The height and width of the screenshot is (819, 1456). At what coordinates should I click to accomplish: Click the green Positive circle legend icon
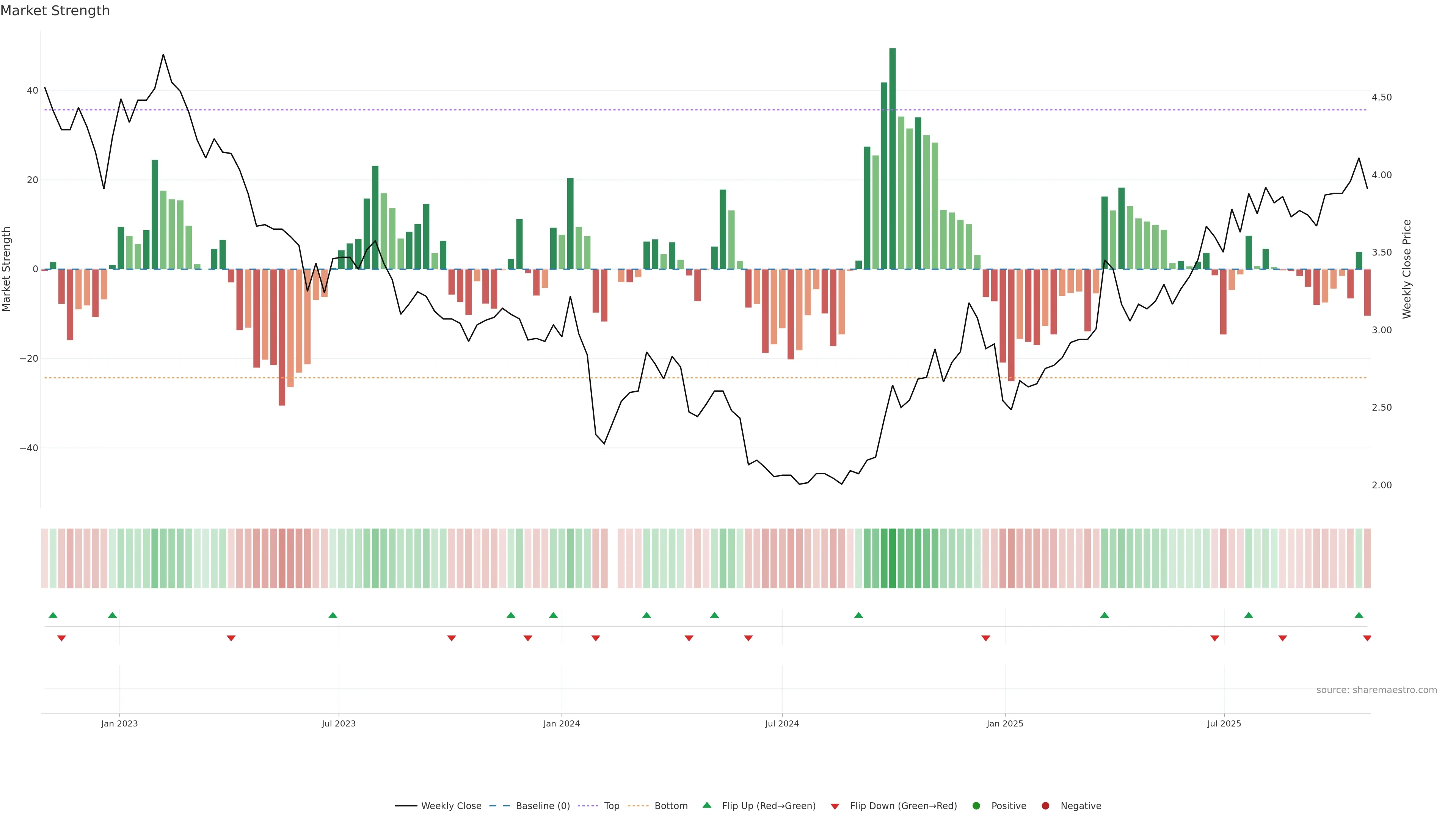(x=976, y=805)
